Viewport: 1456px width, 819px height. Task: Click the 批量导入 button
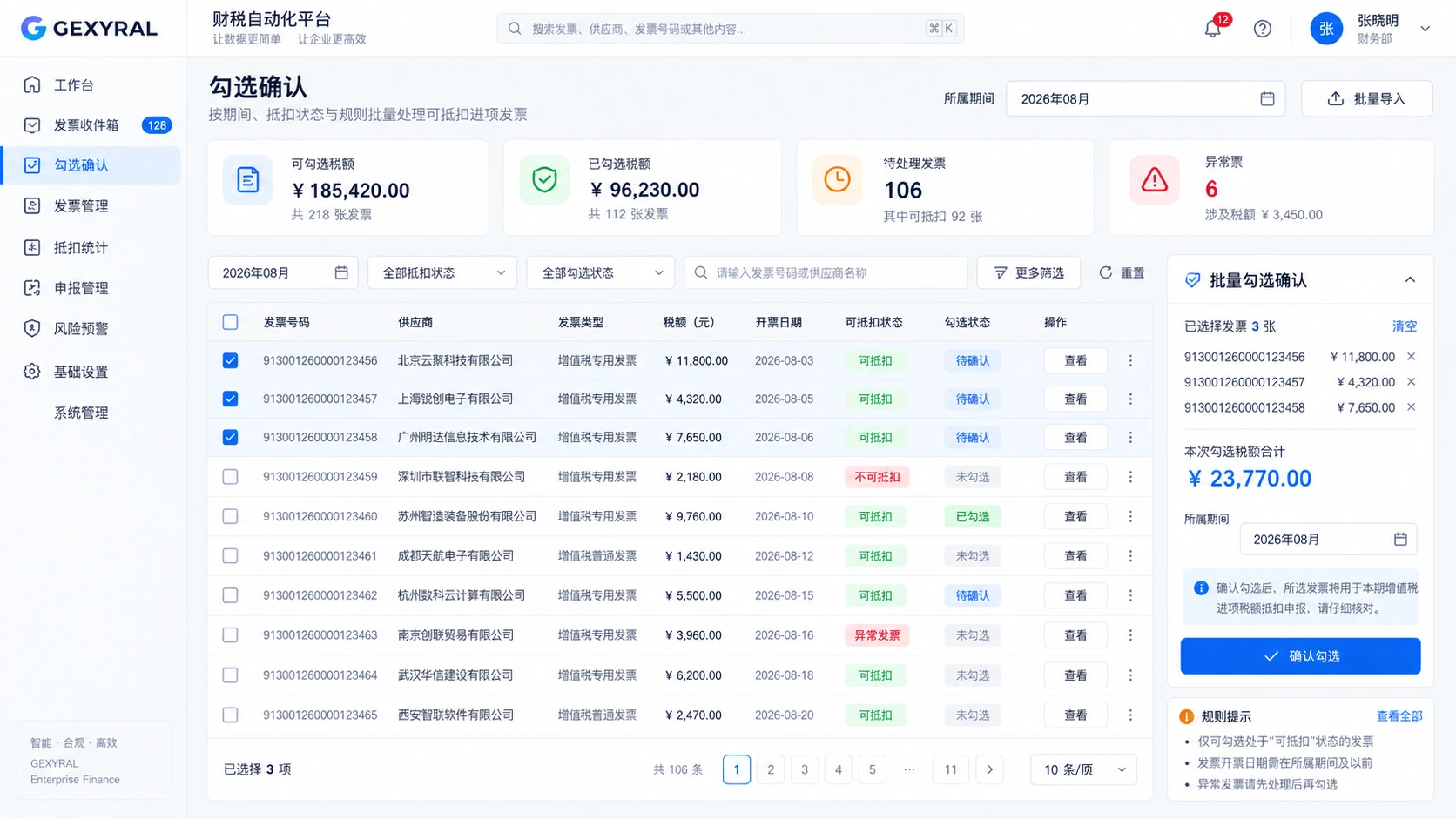click(1366, 99)
